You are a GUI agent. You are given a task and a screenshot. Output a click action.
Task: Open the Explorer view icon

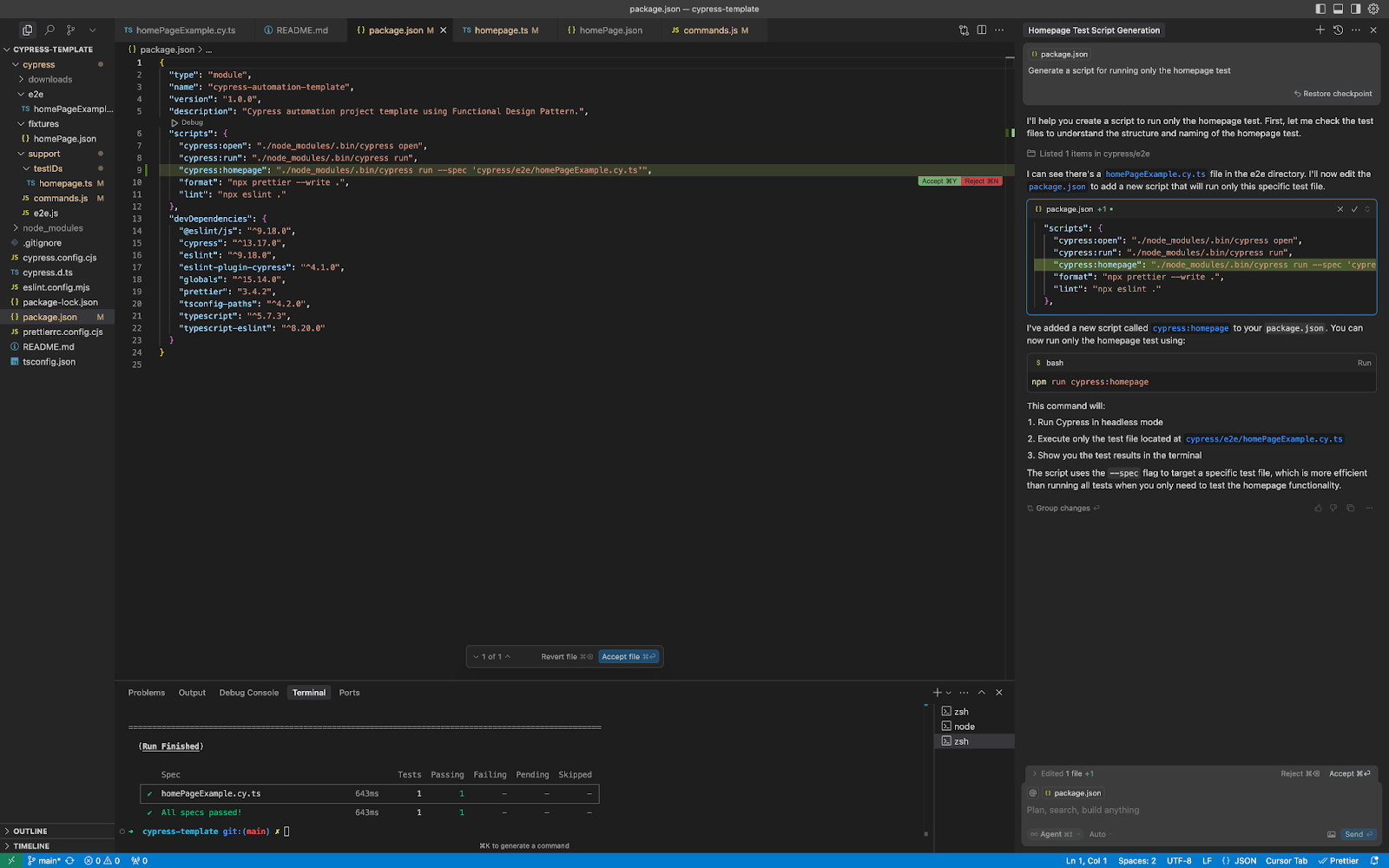click(x=27, y=30)
